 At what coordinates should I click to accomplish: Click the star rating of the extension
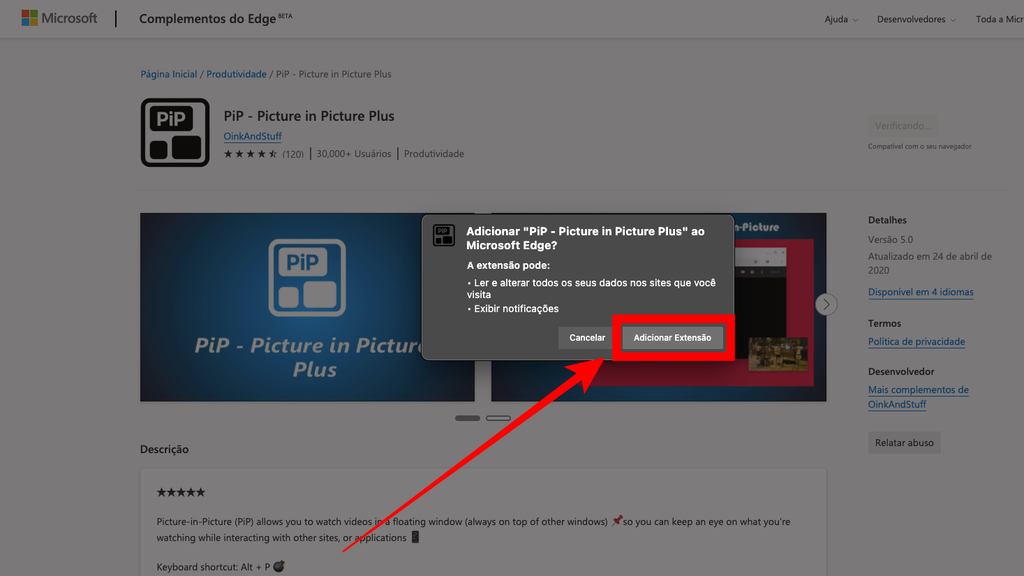tap(251, 154)
